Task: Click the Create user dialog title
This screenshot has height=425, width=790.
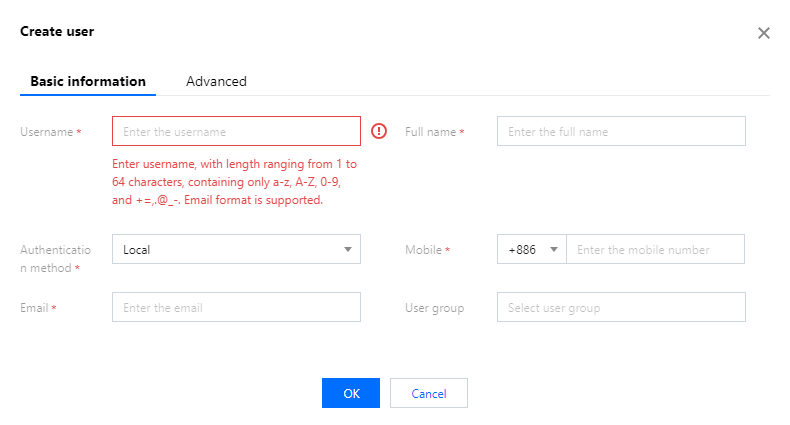Action: [57, 32]
